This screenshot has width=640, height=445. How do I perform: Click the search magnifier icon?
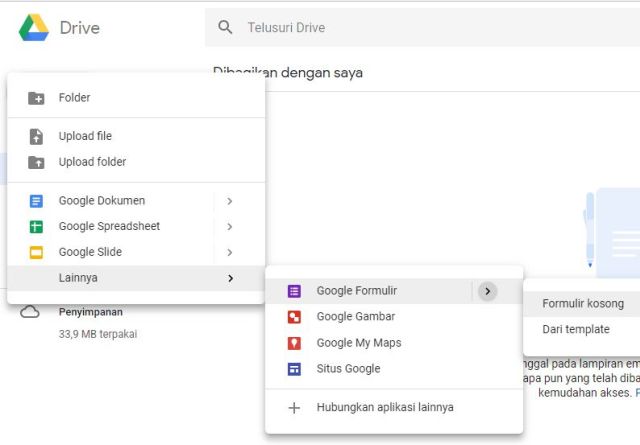click(226, 28)
